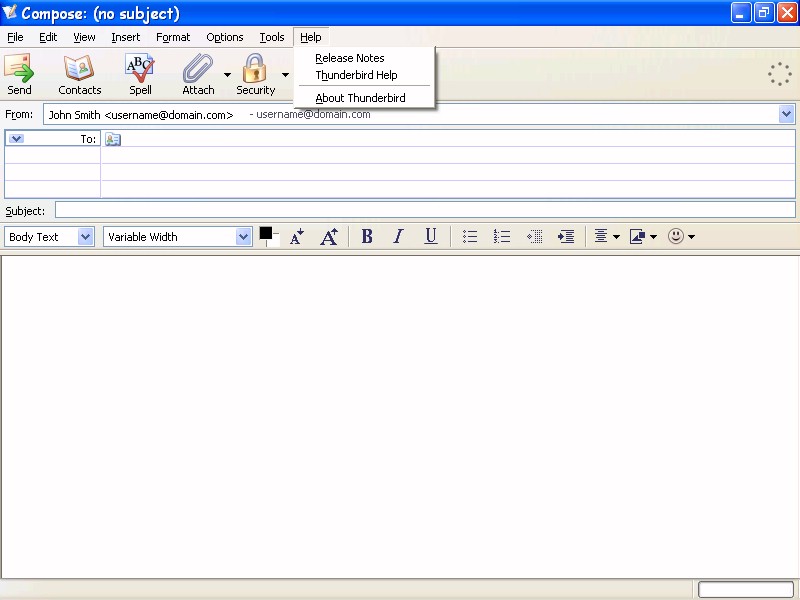800x600 pixels.
Task: Open the insert image/object dropdown
Action: point(643,236)
